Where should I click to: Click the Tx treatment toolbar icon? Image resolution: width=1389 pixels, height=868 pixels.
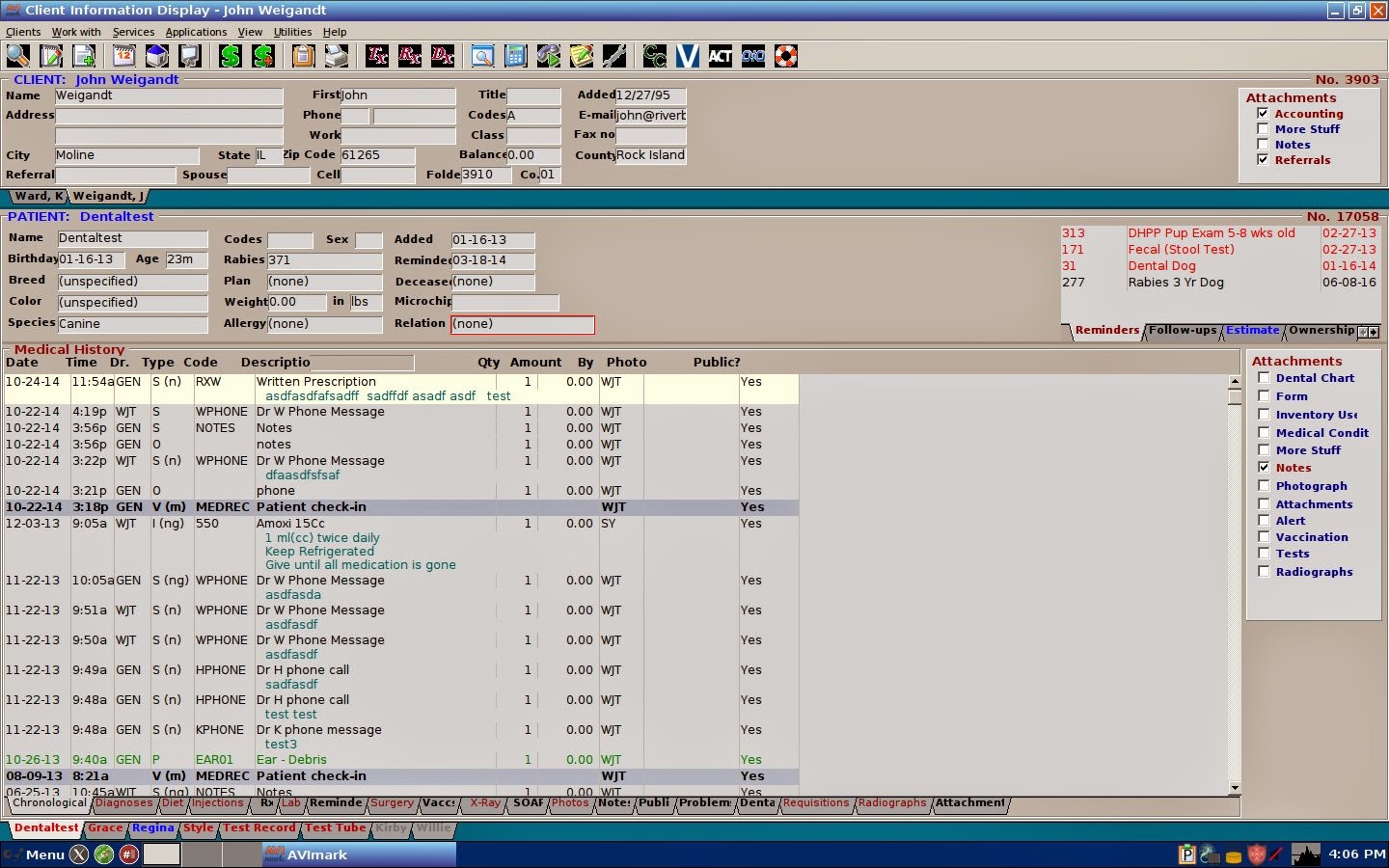pyautogui.click(x=376, y=56)
